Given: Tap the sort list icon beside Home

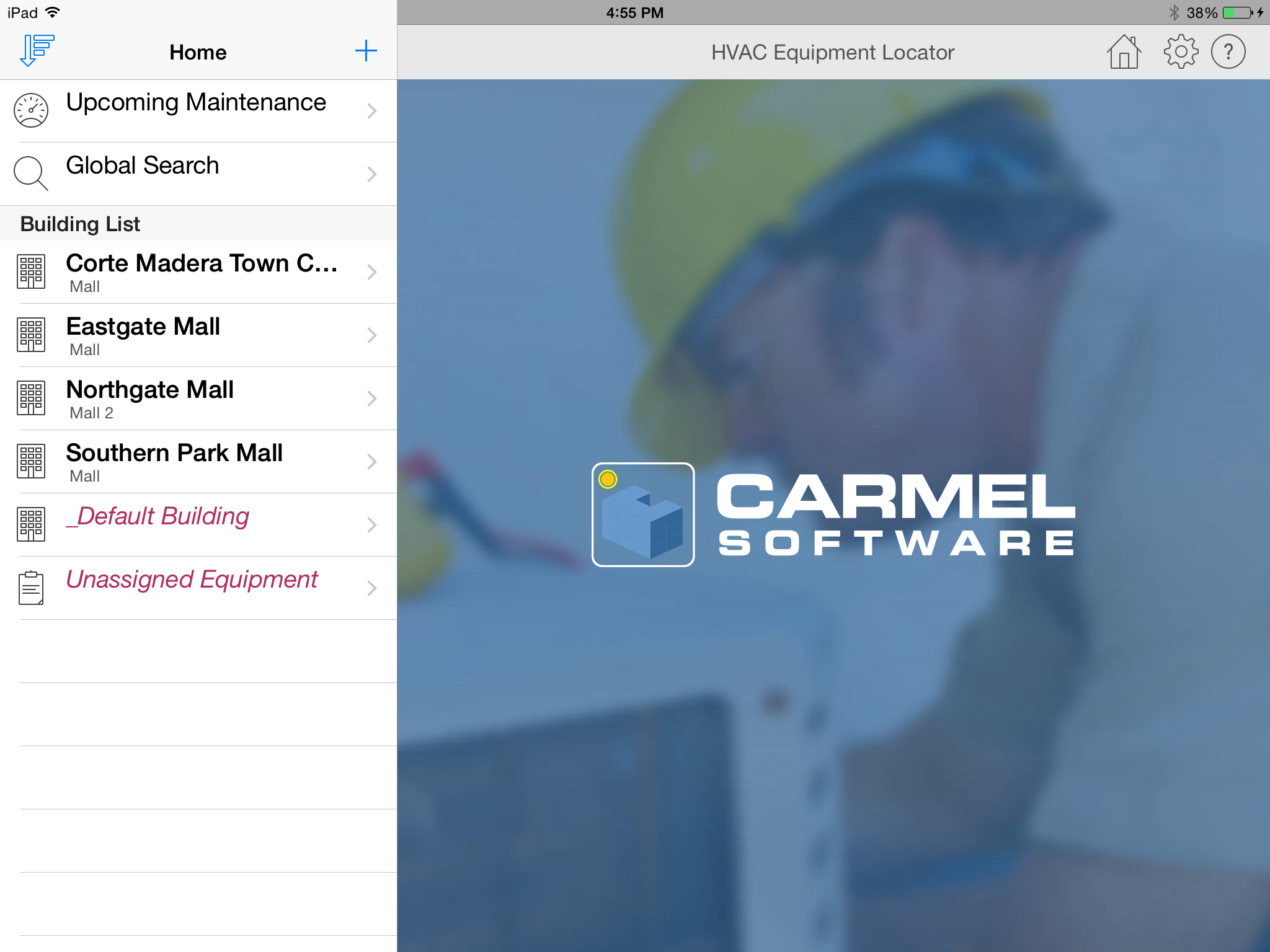Looking at the screenshot, I should tap(37, 51).
